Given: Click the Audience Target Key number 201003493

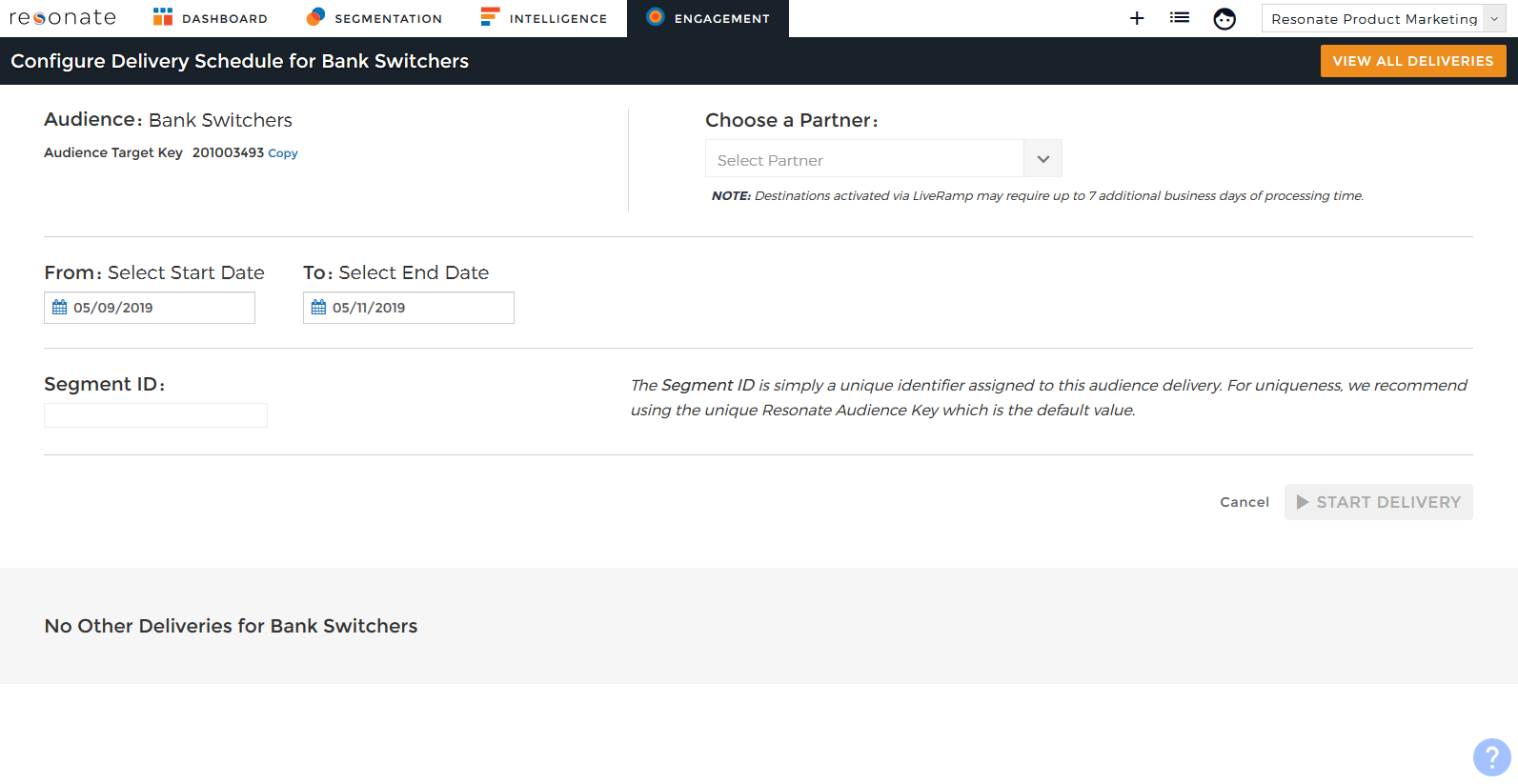Looking at the screenshot, I should click(228, 152).
